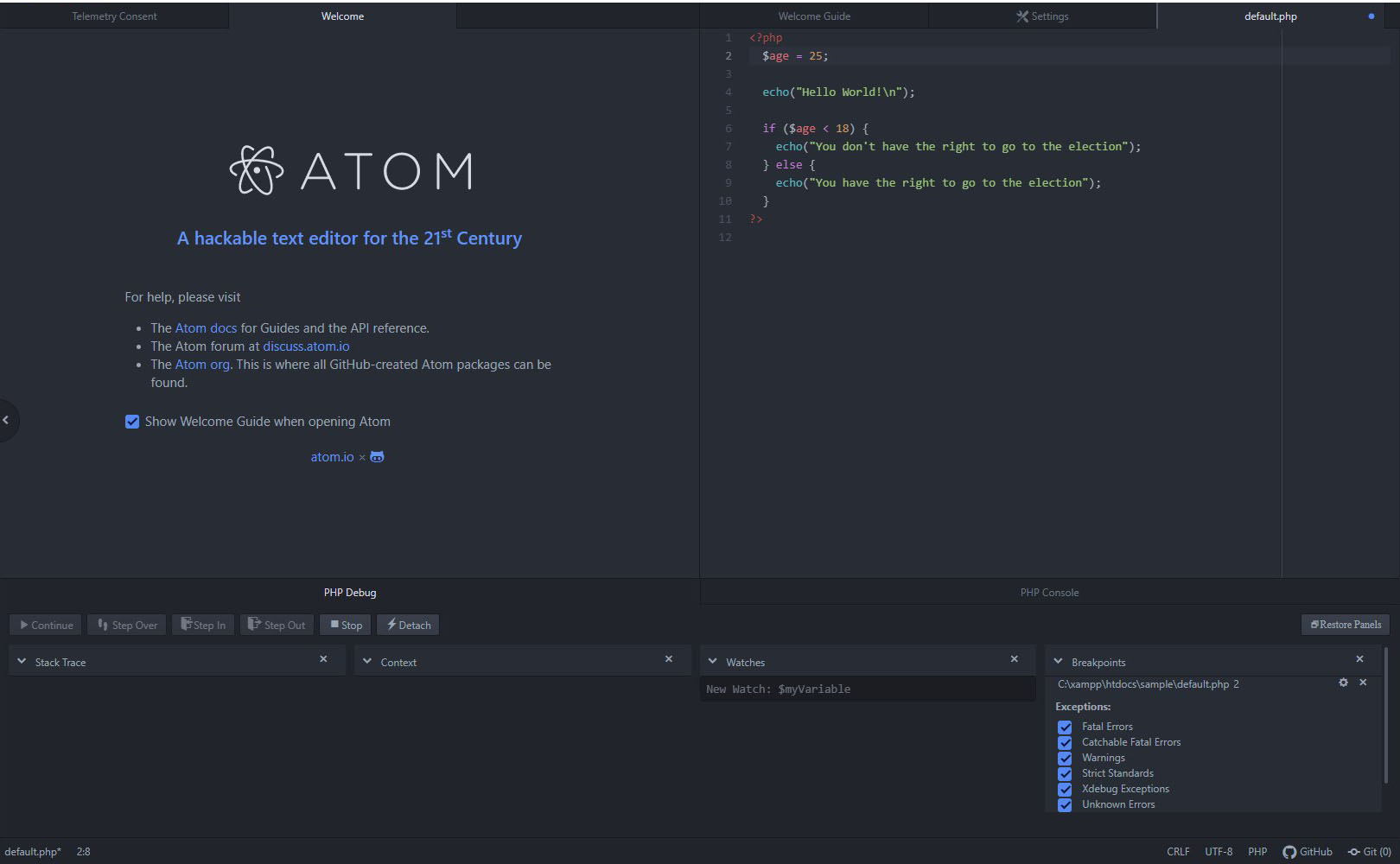The height and width of the screenshot is (864, 1400).
Task: Close the Breakpoints panel
Action: click(1359, 659)
